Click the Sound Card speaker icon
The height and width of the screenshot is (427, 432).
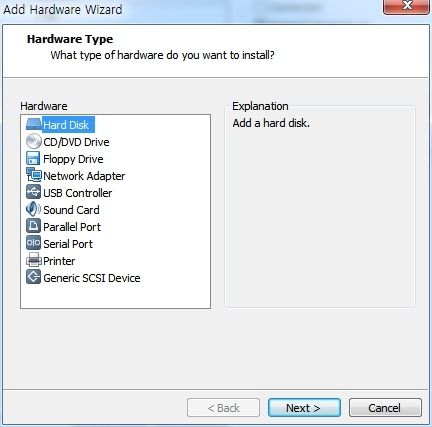(34, 209)
